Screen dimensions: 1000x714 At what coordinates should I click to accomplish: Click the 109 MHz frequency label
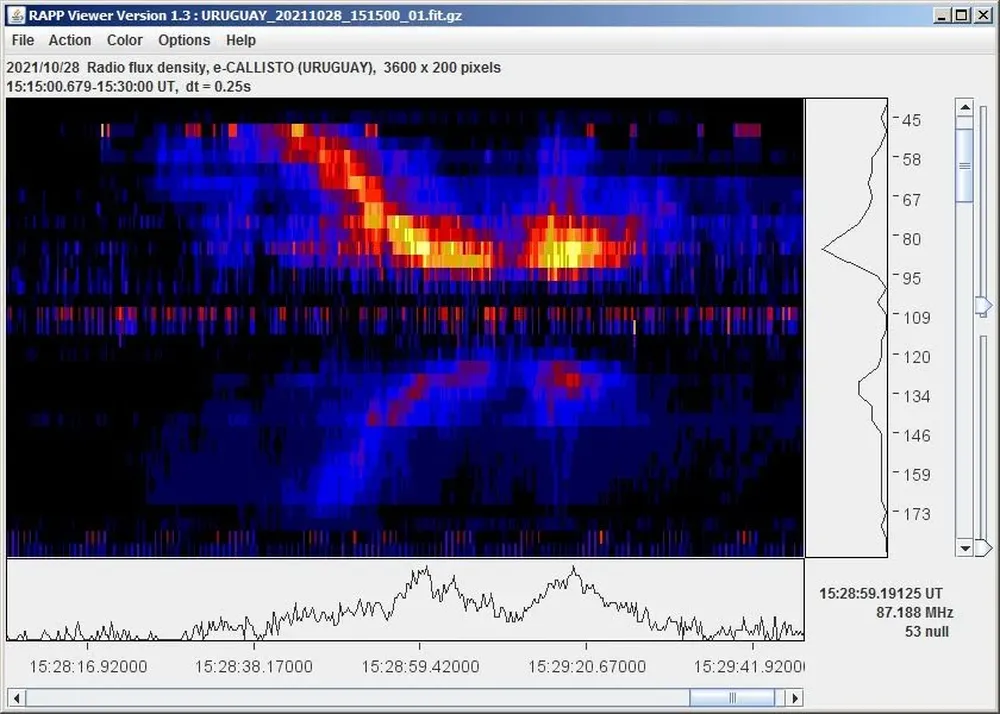[916, 317]
